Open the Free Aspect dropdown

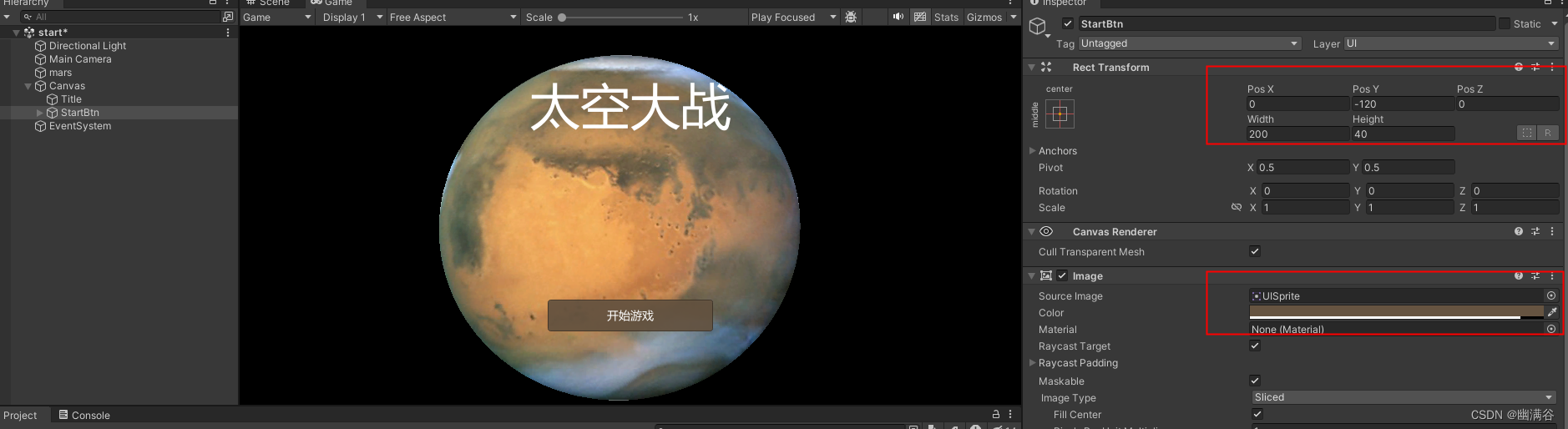[453, 17]
